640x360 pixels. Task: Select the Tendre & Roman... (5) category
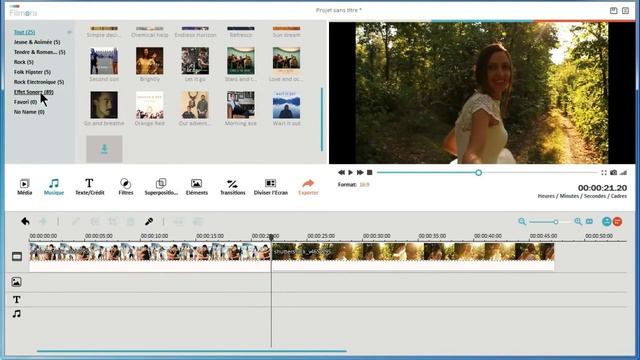(x=39, y=52)
